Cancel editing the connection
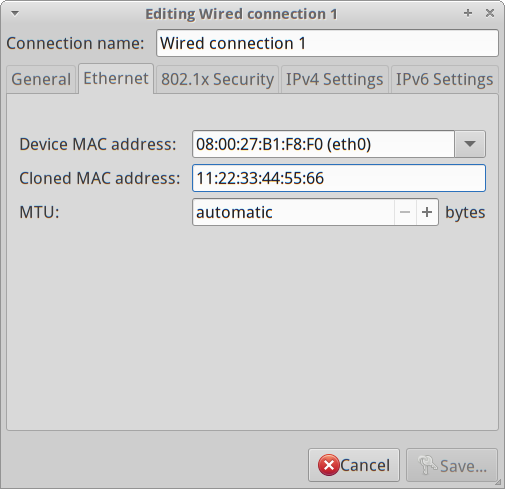The image size is (505, 489). [x=354, y=465]
